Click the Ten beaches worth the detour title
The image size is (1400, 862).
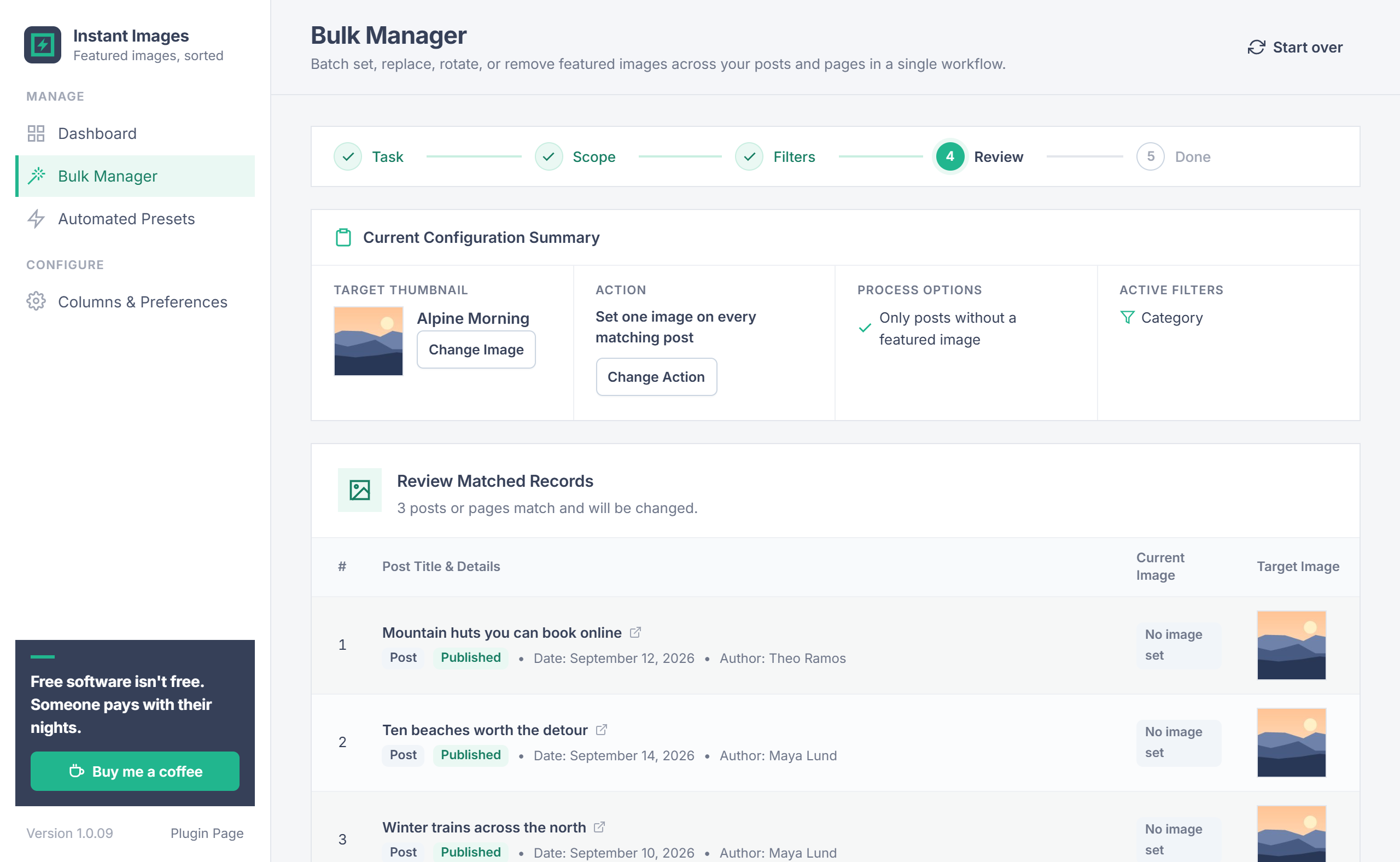pyautogui.click(x=485, y=730)
